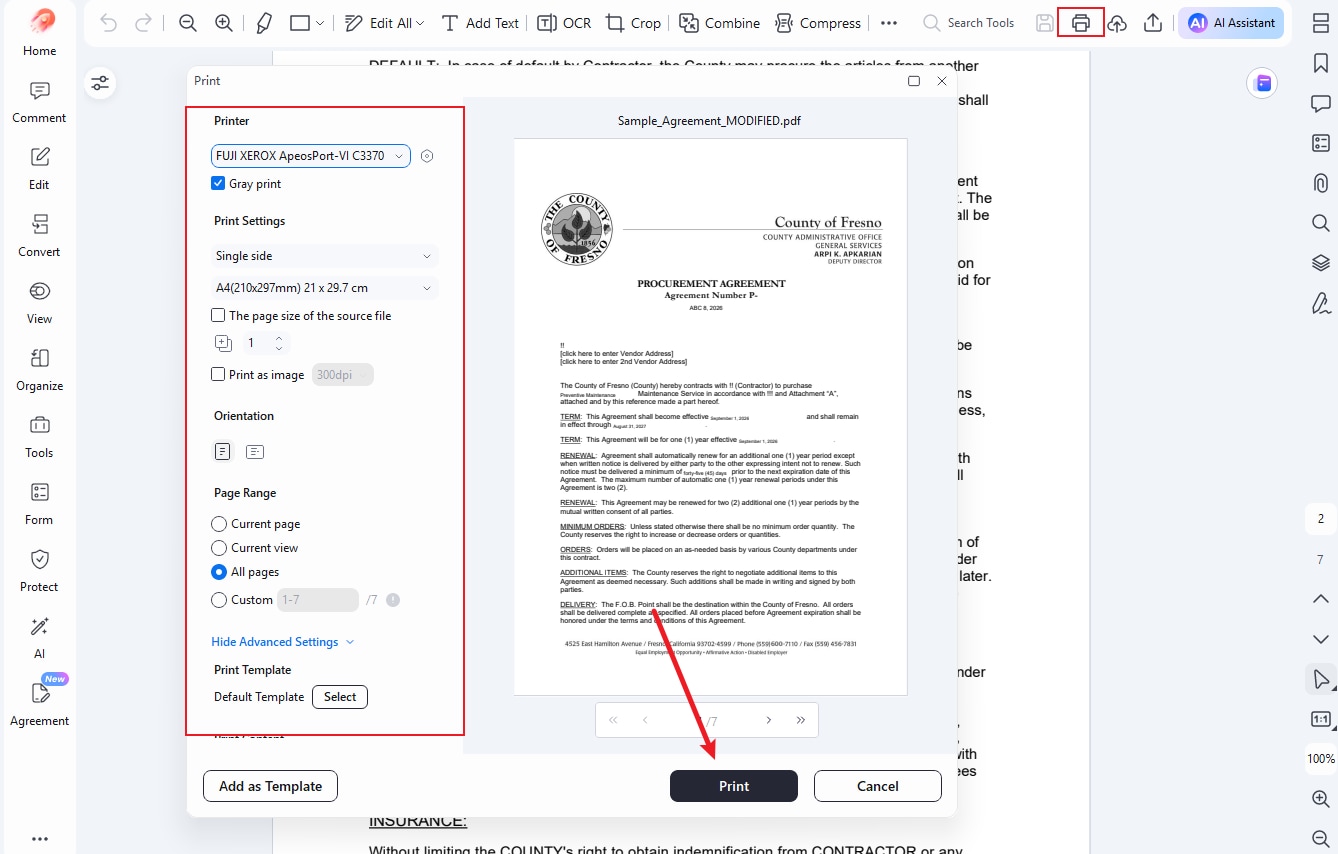Open the bookmarks panel icon
1338x854 pixels.
pos(1320,63)
